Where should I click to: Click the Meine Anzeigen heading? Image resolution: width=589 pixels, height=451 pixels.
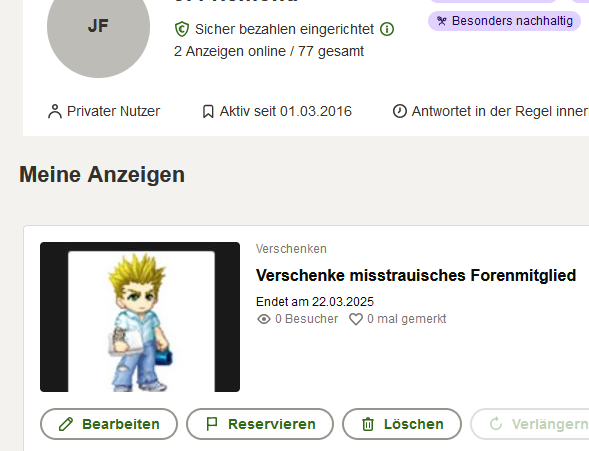102,175
